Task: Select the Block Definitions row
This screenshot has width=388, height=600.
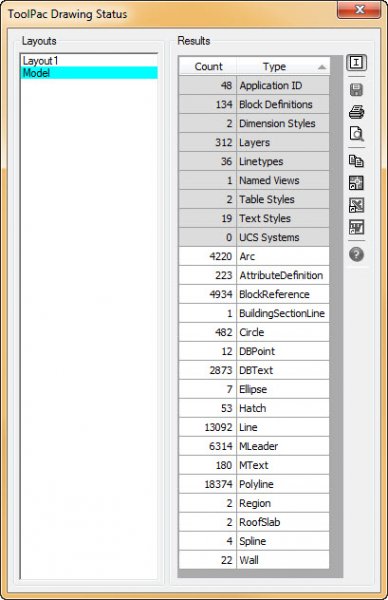Action: [x=254, y=104]
